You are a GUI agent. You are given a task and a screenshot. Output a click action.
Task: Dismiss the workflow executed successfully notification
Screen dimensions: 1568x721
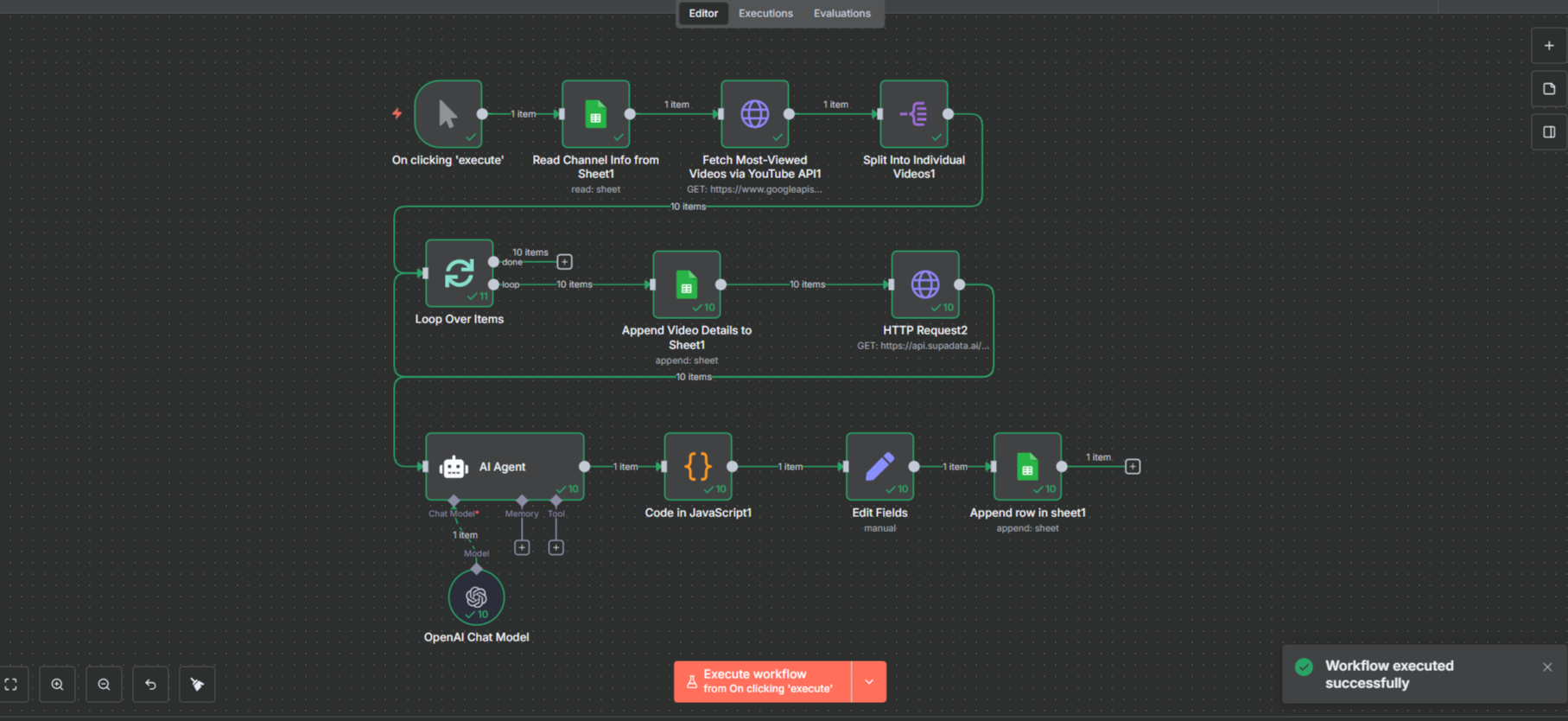pos(1547,667)
